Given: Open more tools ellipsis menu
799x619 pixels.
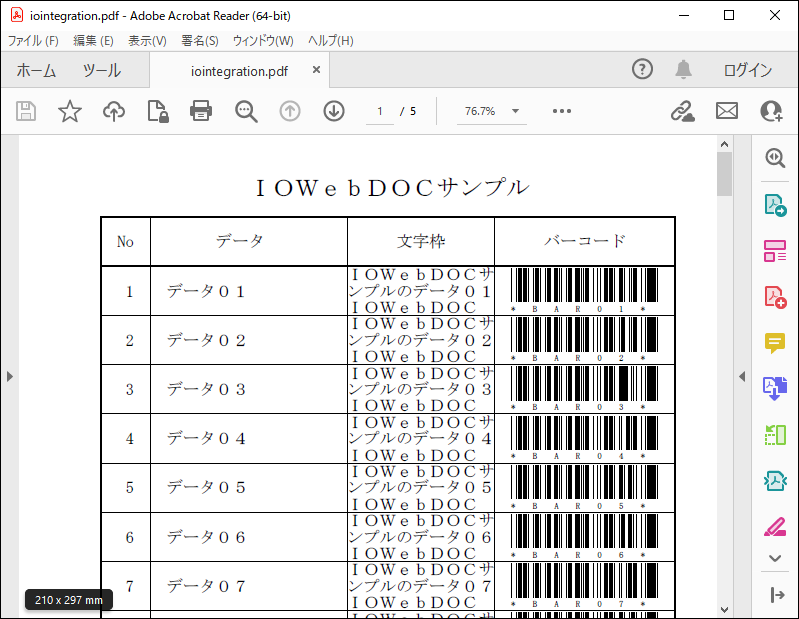Looking at the screenshot, I should pos(562,111).
